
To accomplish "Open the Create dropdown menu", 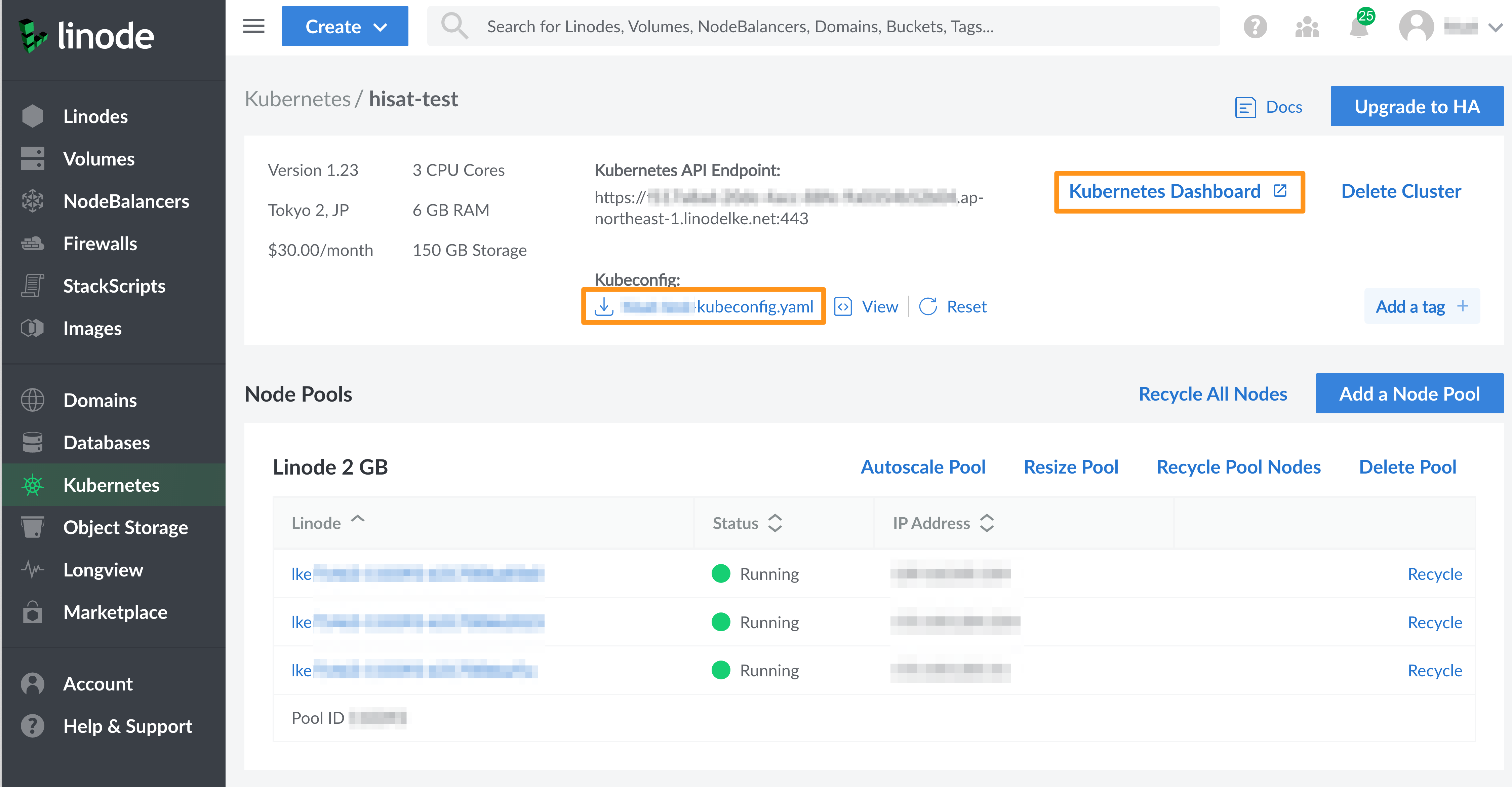I will (x=345, y=27).
